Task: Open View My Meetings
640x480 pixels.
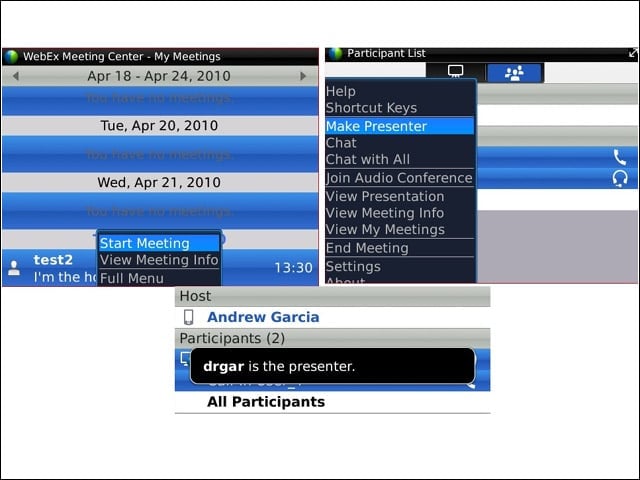Action: [400, 229]
